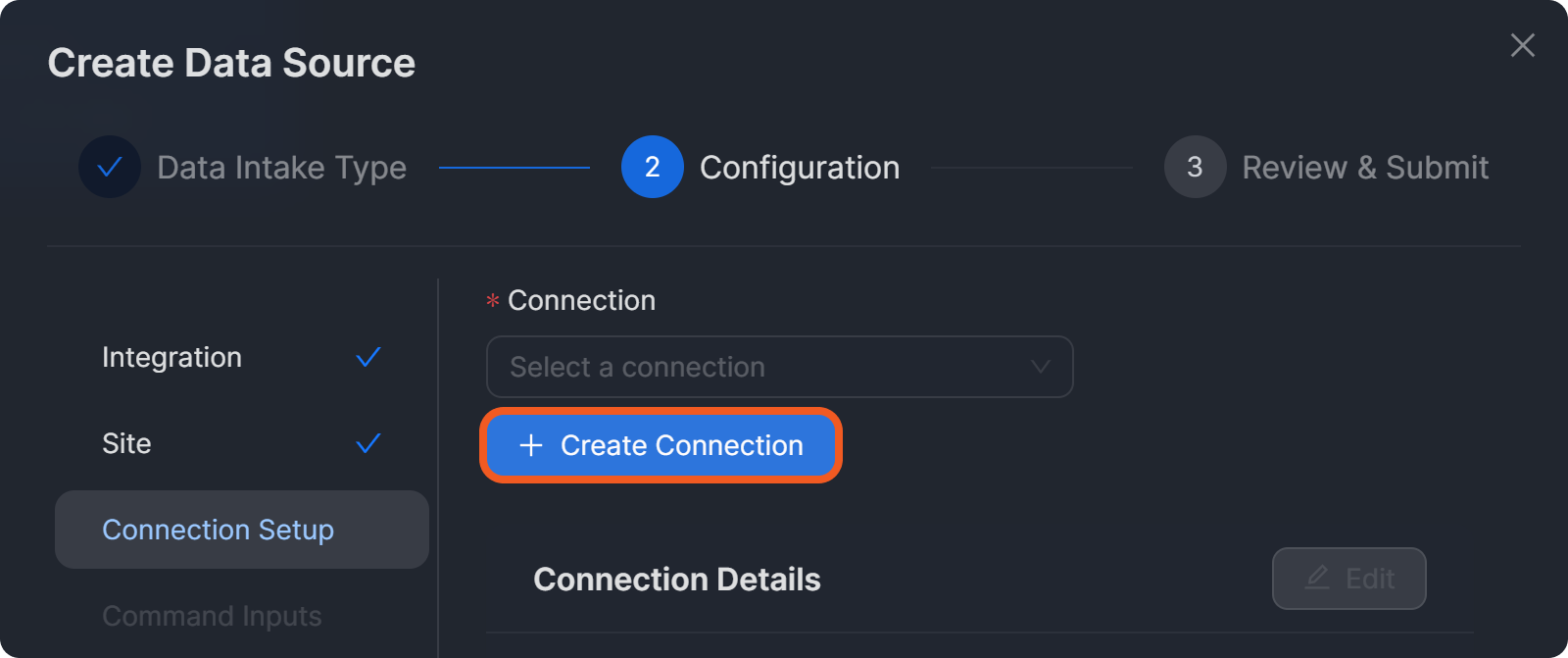Image resolution: width=1568 pixels, height=658 pixels.
Task: Click the checkmark next to Site
Action: pyautogui.click(x=368, y=443)
